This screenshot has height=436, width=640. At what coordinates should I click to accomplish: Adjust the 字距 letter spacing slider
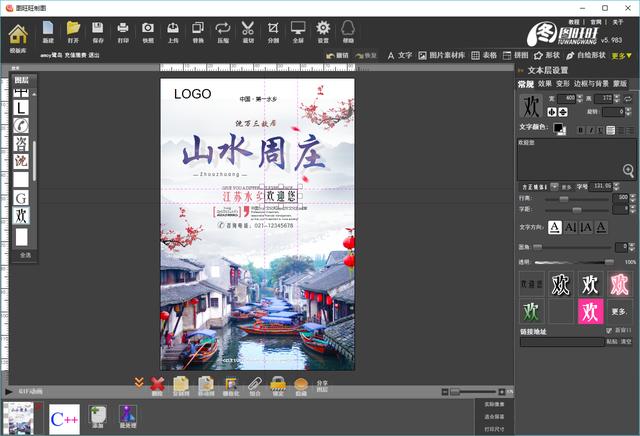point(578,210)
